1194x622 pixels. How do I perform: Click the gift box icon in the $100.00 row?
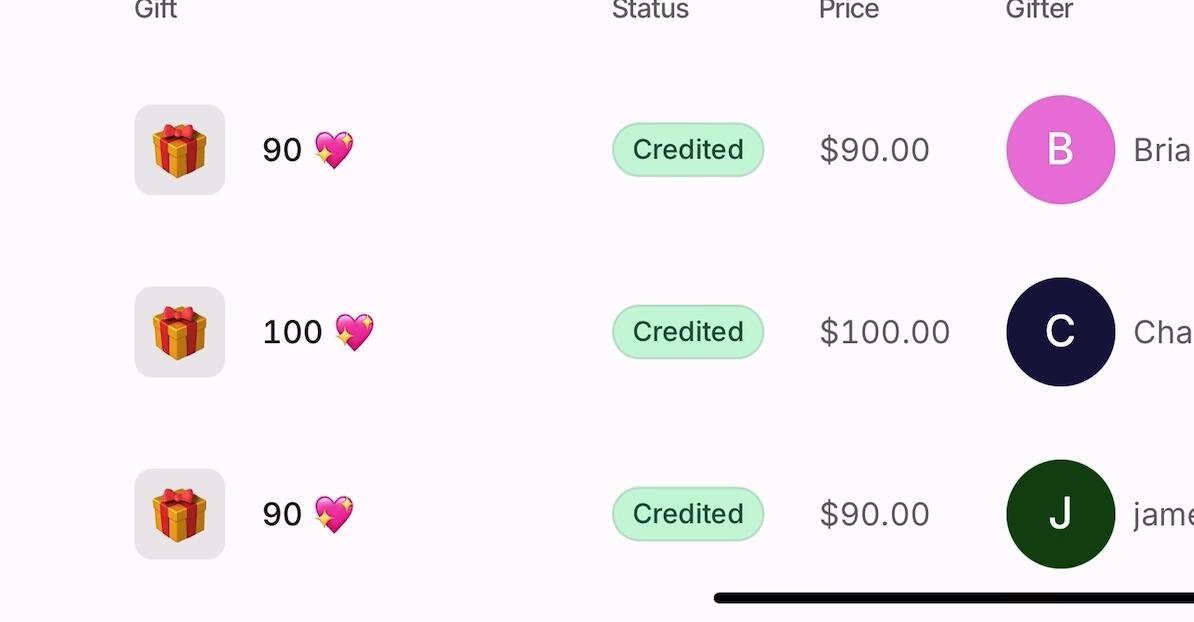(180, 332)
